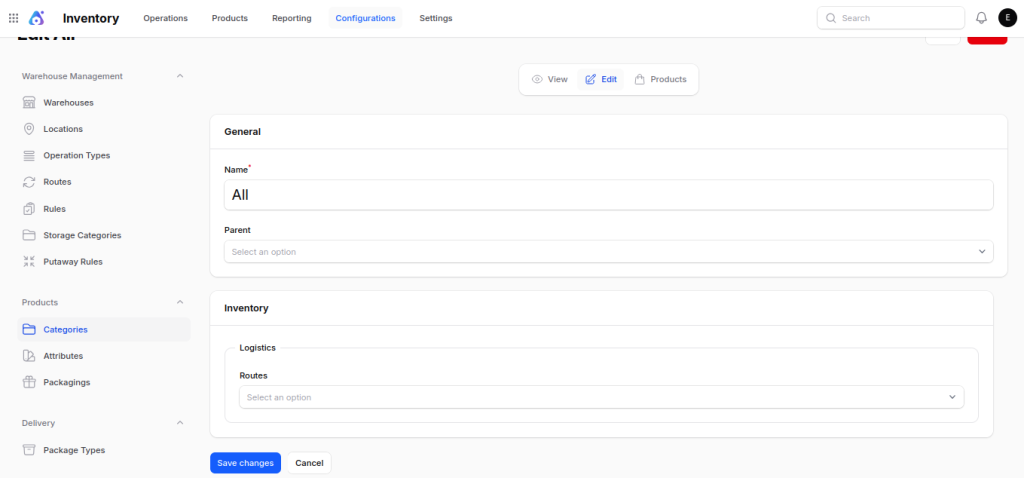
Task: Open the Configurations menu
Action: tap(365, 18)
